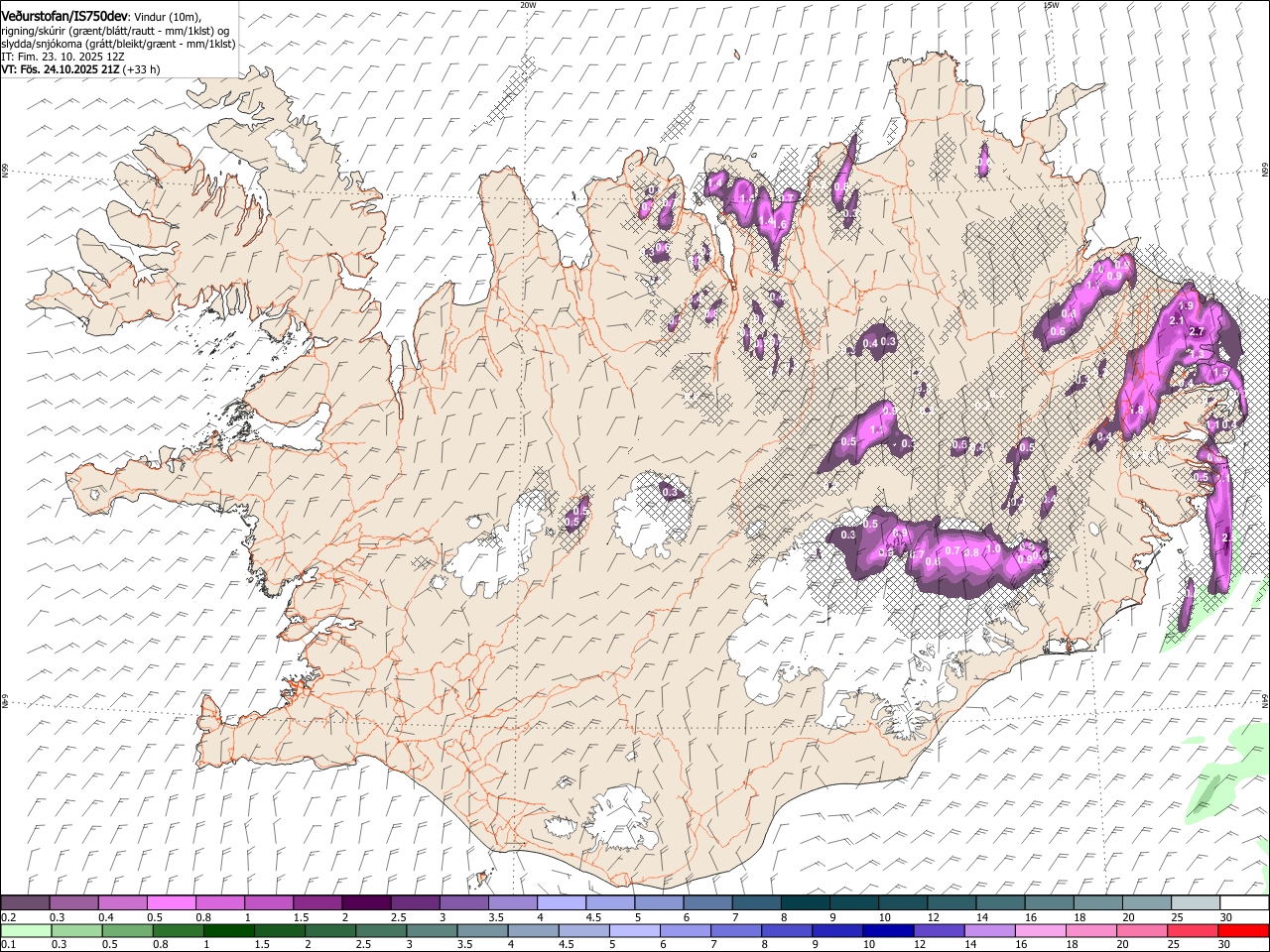The width and height of the screenshot is (1270, 952).
Task: Select rain legend swatch between 4 and 4.5
Action: coord(533,931)
